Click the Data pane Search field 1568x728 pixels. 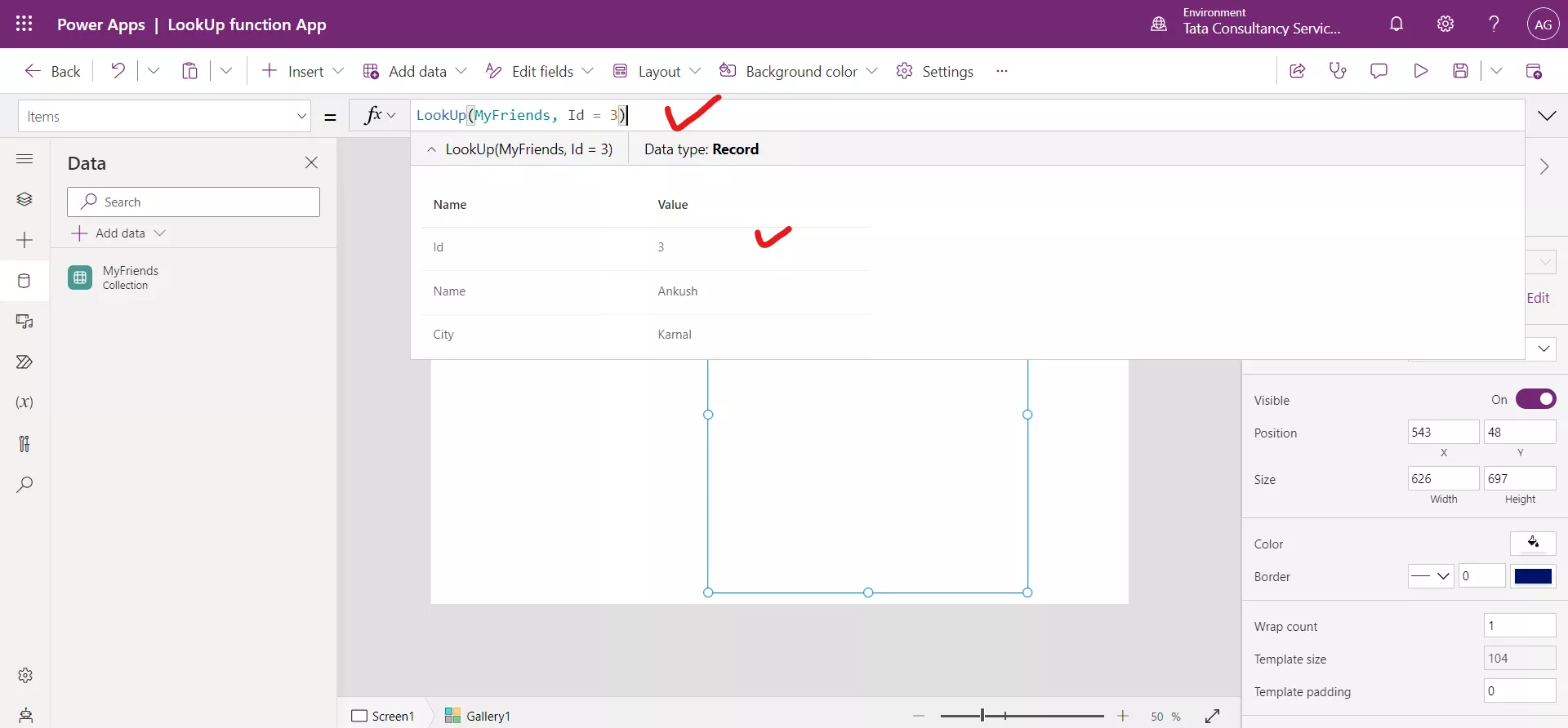click(194, 202)
